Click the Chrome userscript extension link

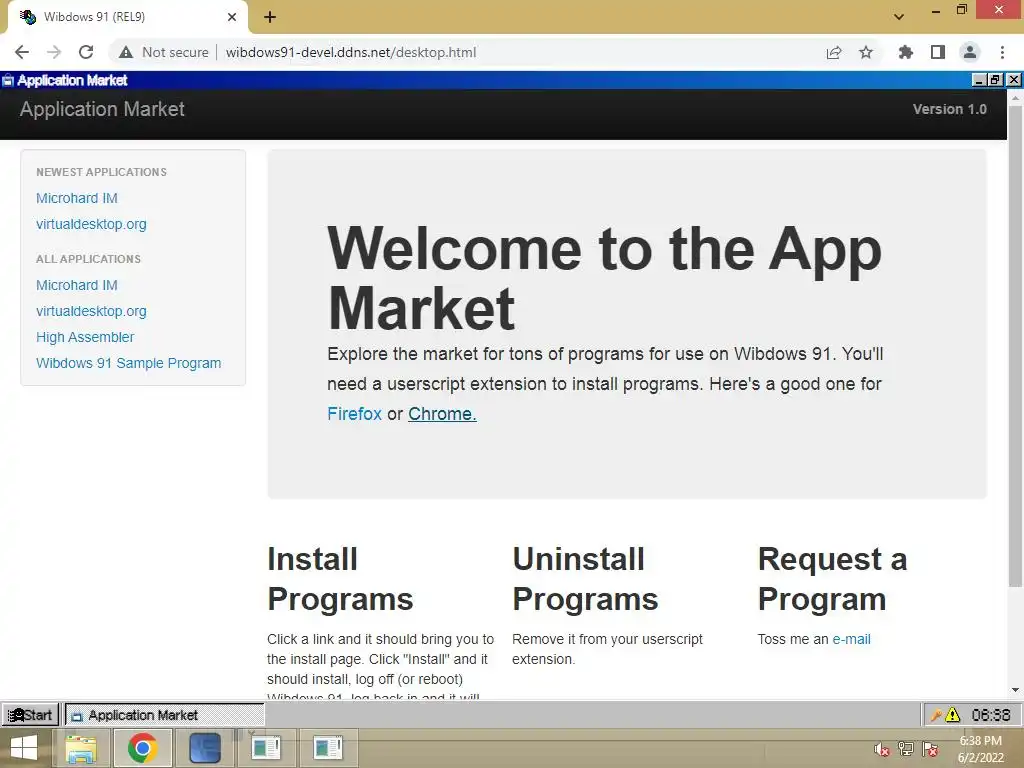[x=442, y=414]
